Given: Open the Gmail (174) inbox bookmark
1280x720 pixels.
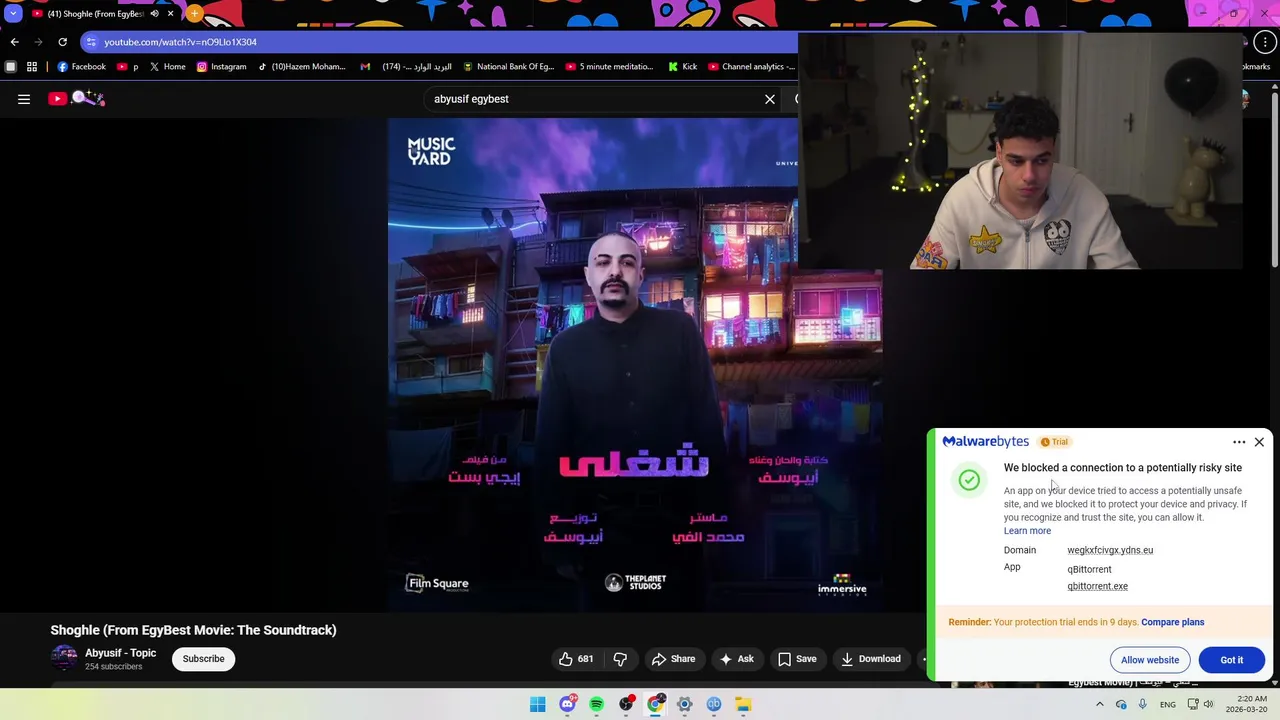Looking at the screenshot, I should point(406,67).
